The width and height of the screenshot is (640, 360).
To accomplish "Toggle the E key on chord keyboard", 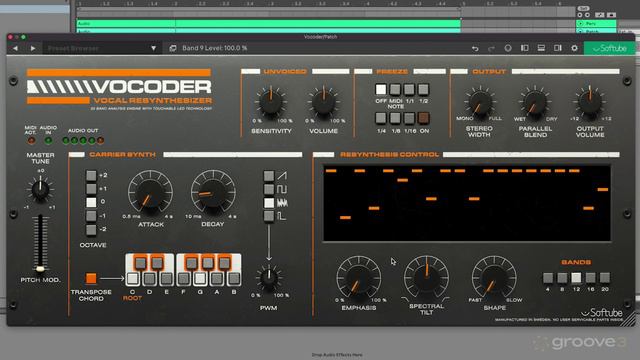I will tap(166, 279).
